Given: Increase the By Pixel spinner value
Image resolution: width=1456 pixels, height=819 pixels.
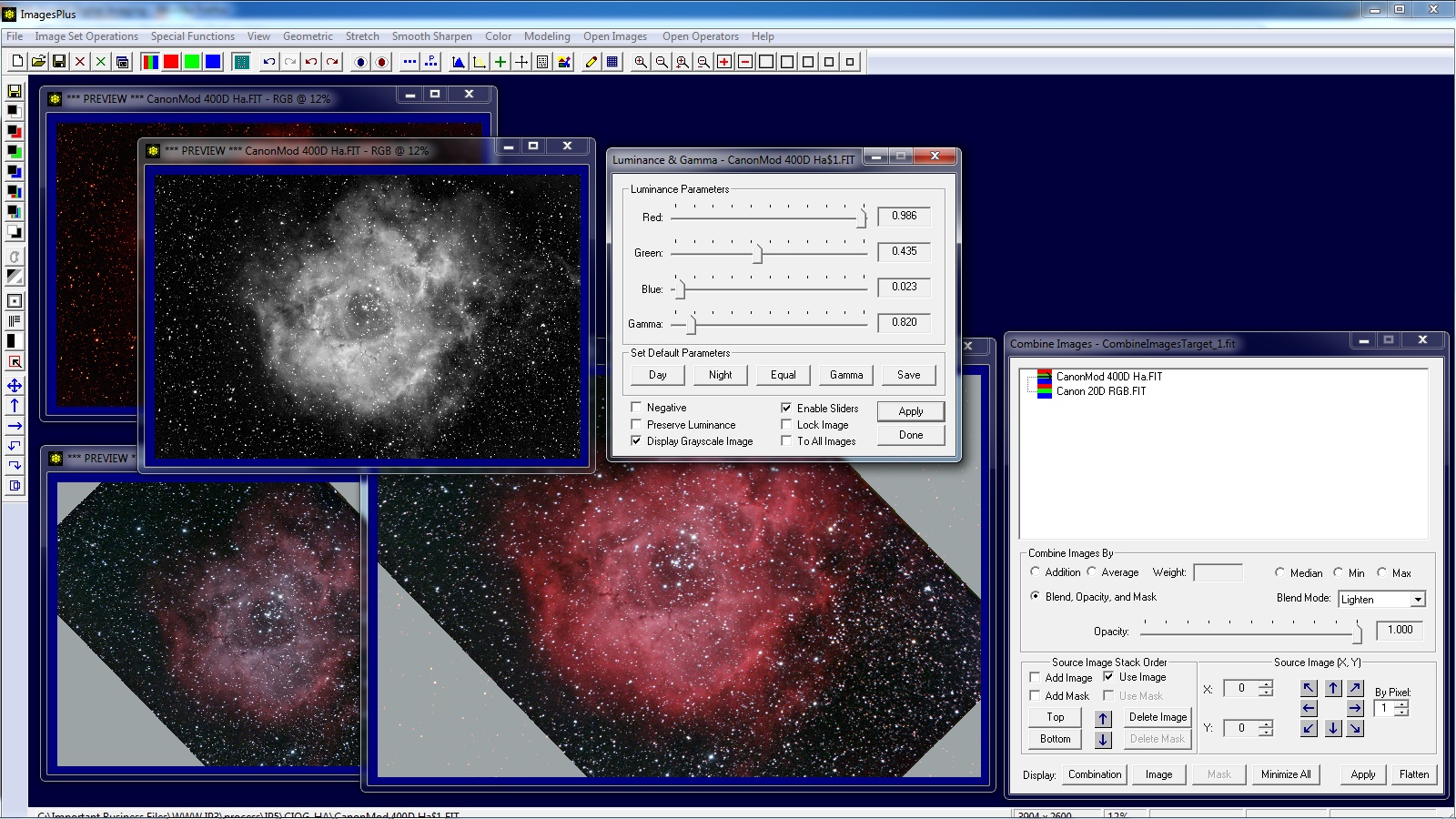Looking at the screenshot, I should tap(1401, 704).
